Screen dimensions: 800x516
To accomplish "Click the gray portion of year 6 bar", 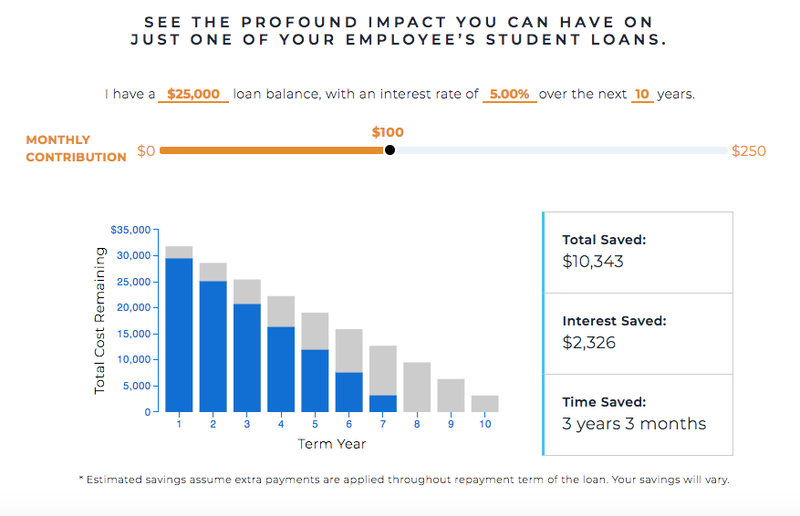I will [349, 351].
